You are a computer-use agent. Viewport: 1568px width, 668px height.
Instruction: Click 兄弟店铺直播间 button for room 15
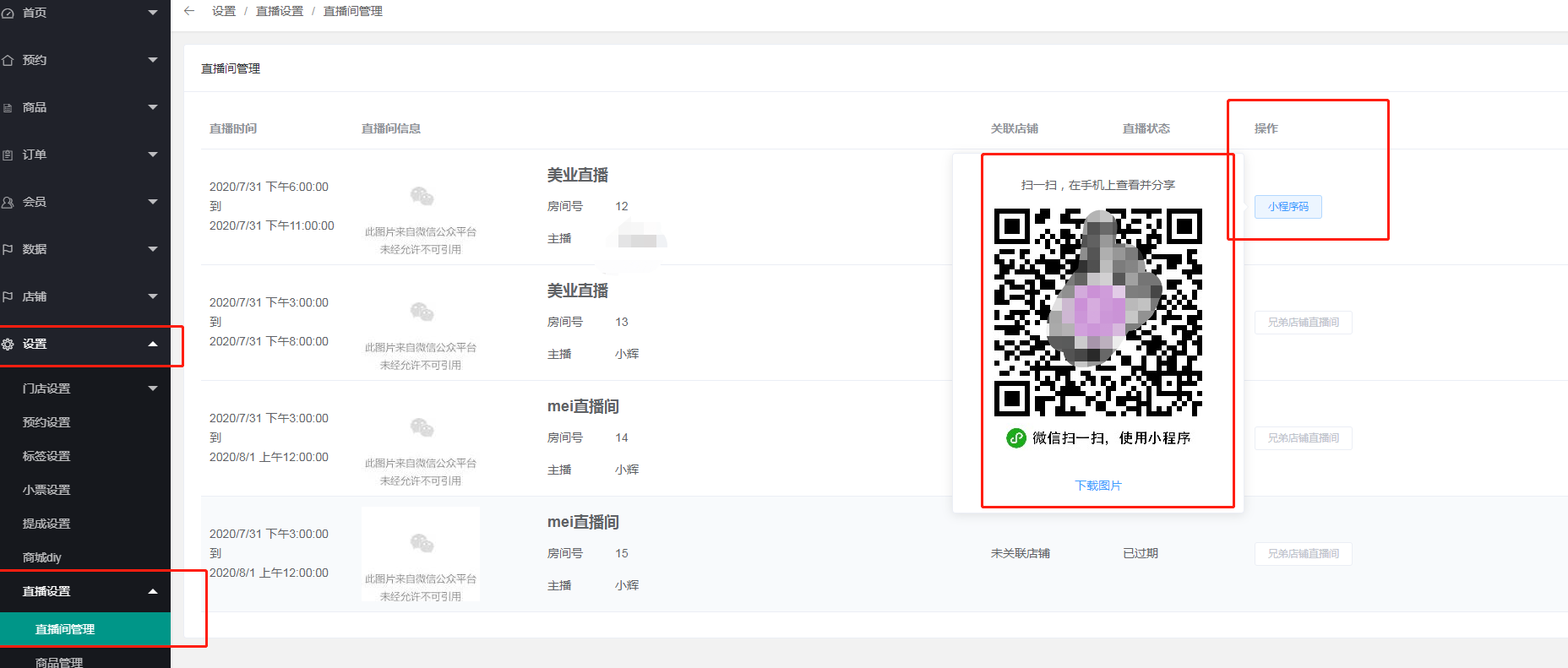tap(1303, 554)
